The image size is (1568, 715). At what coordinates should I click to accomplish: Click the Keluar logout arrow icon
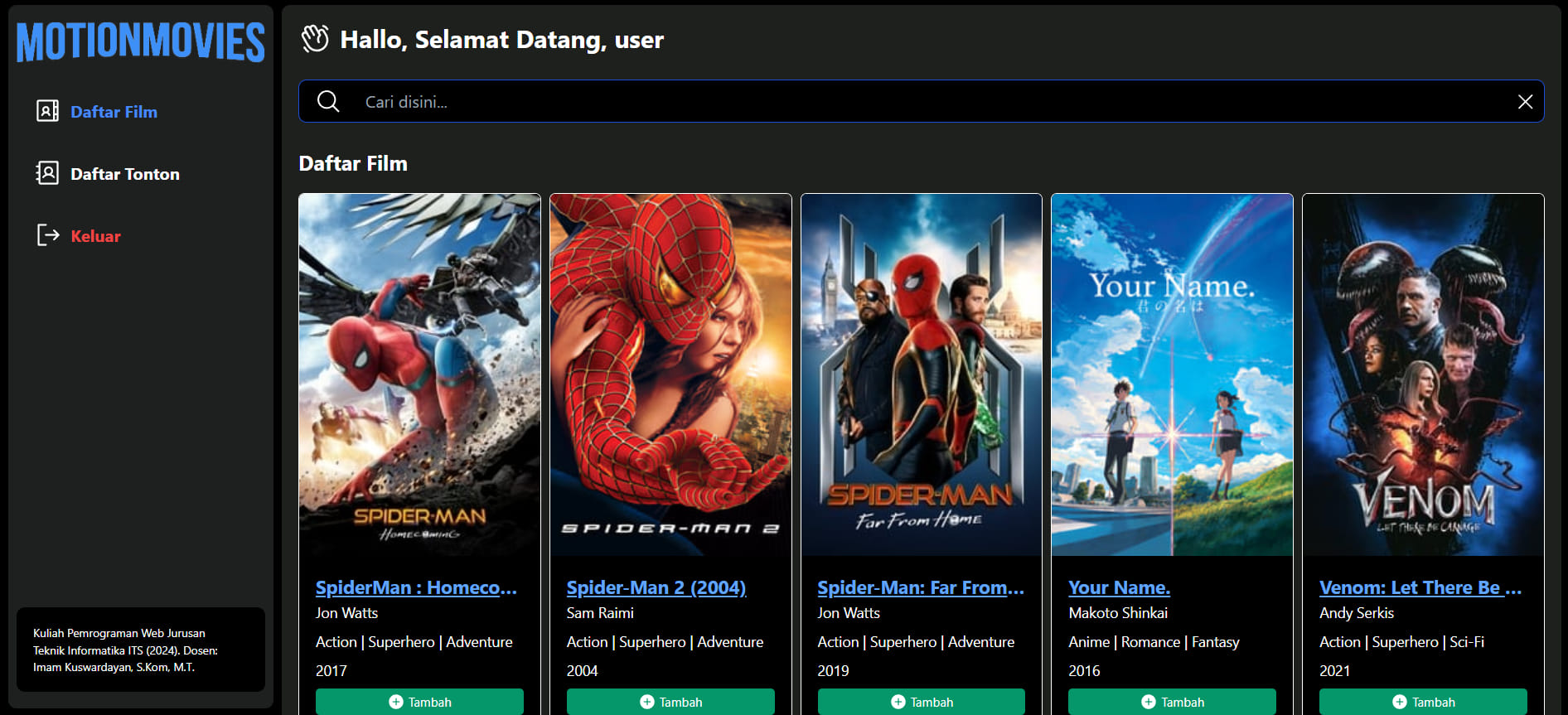[47, 235]
